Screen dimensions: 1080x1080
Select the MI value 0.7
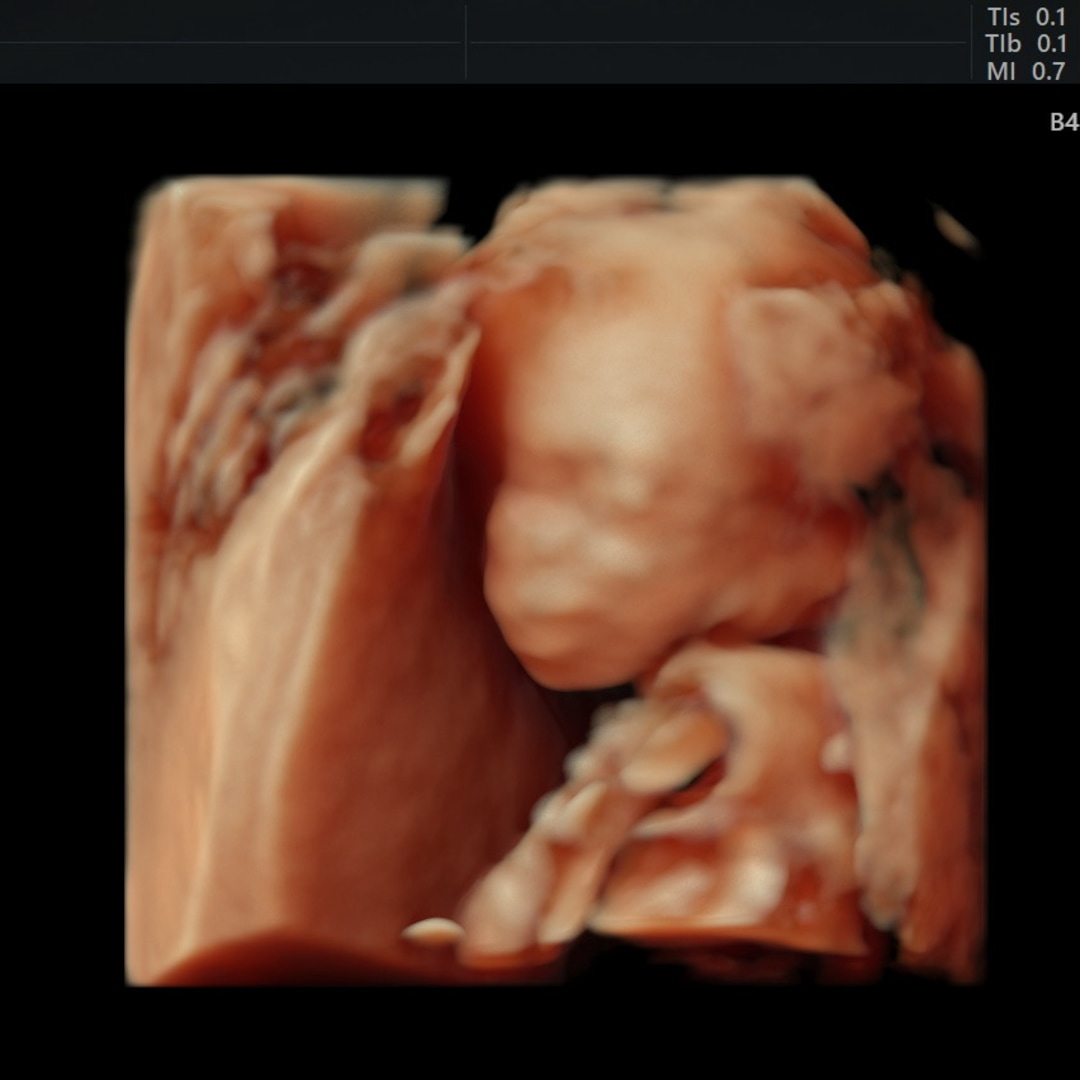point(1049,71)
